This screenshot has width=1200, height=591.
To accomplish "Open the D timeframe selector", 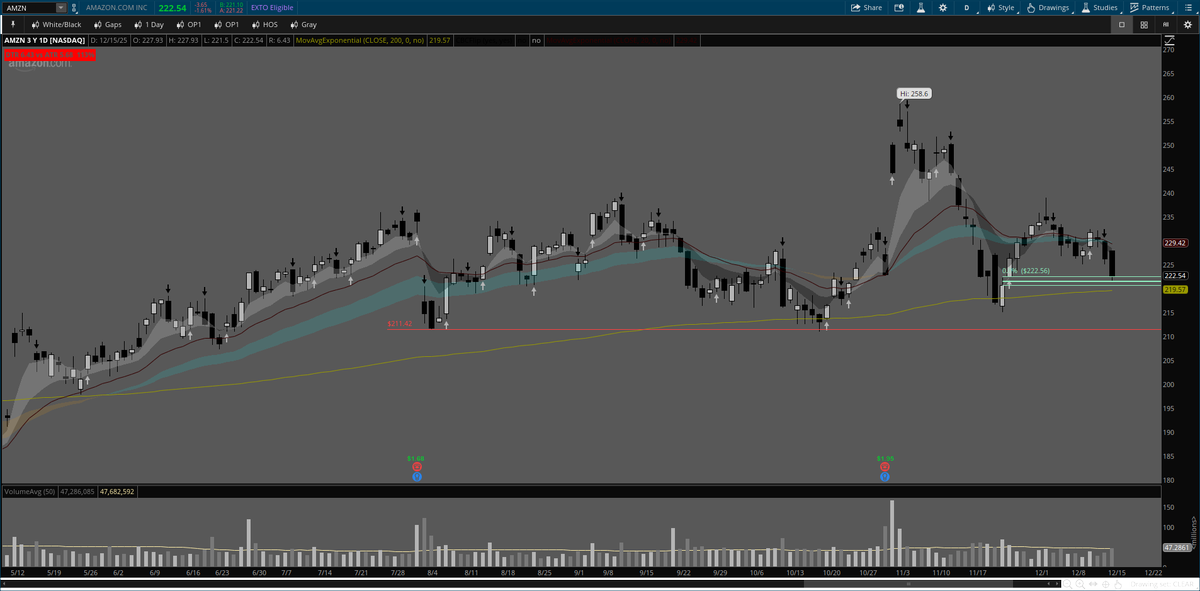I will pyautogui.click(x=966, y=7).
